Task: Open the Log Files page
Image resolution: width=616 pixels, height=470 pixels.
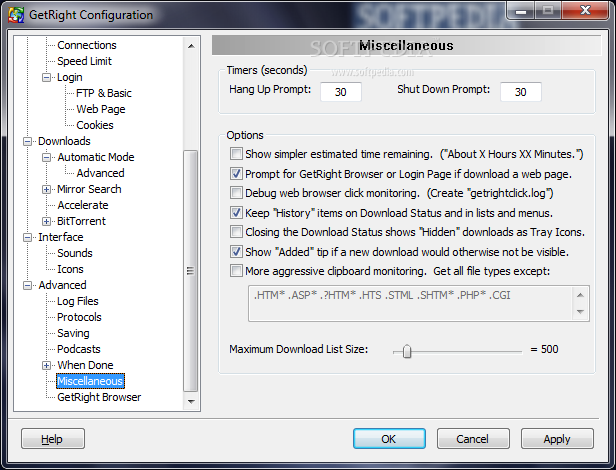Action: pos(78,301)
